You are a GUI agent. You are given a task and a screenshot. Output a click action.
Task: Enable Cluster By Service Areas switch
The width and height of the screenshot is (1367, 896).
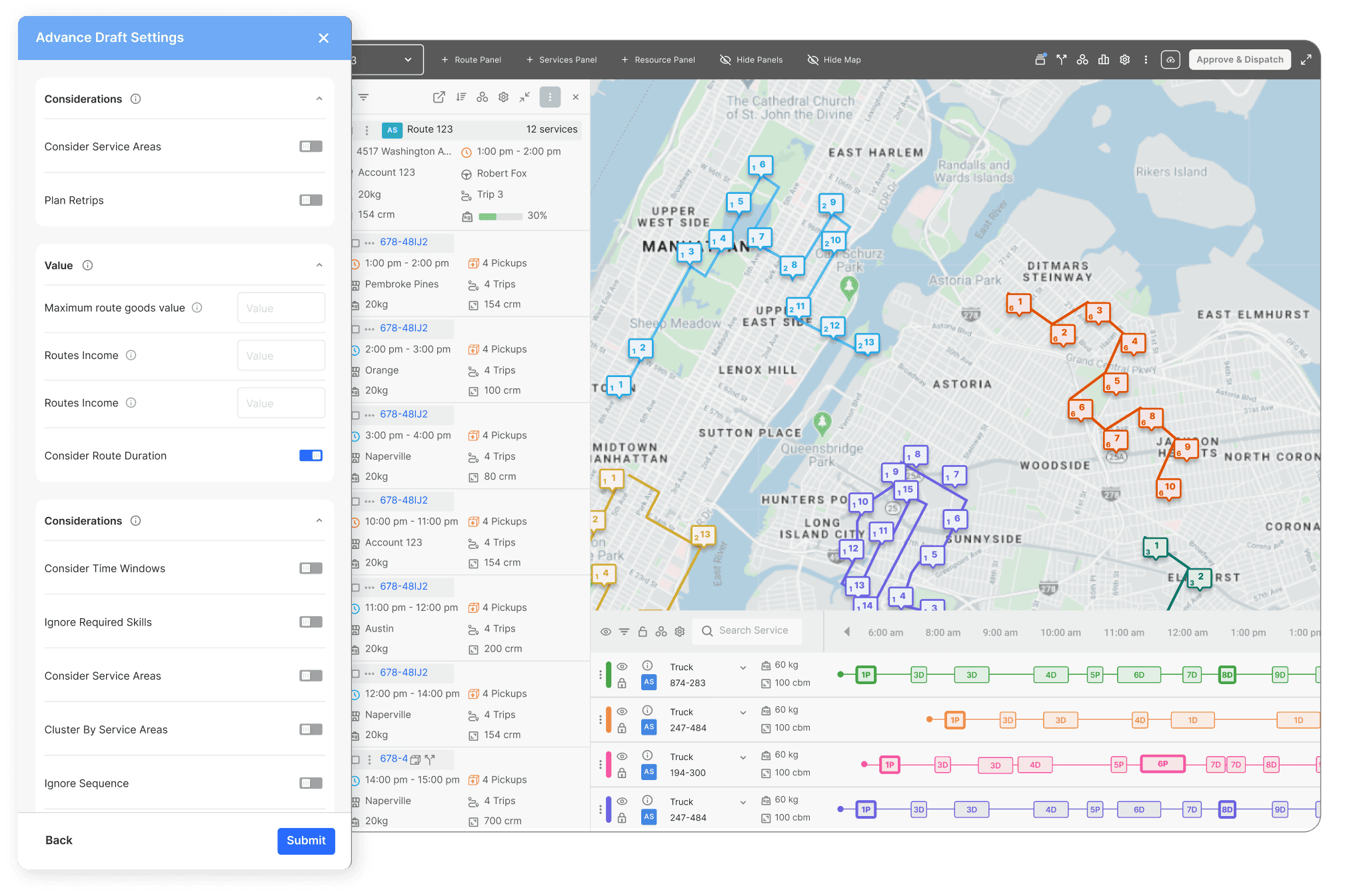click(x=311, y=729)
